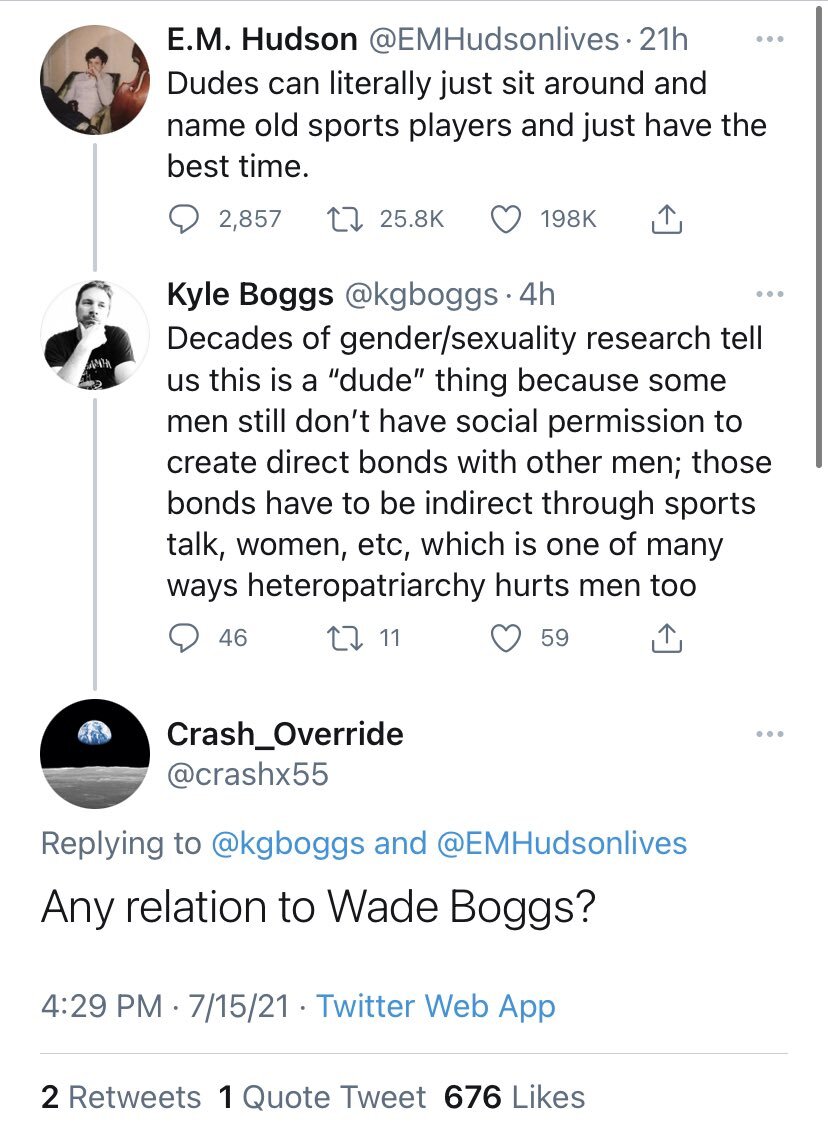Viewport: 828px width, 1128px height.
Task: View the 676 Likes list
Action: pyautogui.click(x=514, y=1097)
